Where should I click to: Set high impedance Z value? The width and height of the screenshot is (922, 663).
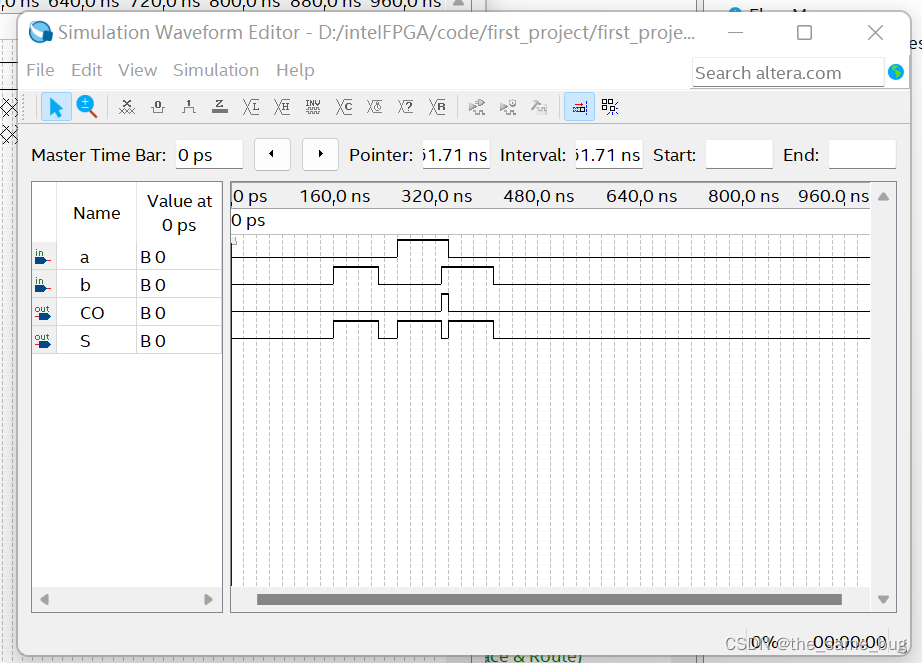click(x=219, y=107)
